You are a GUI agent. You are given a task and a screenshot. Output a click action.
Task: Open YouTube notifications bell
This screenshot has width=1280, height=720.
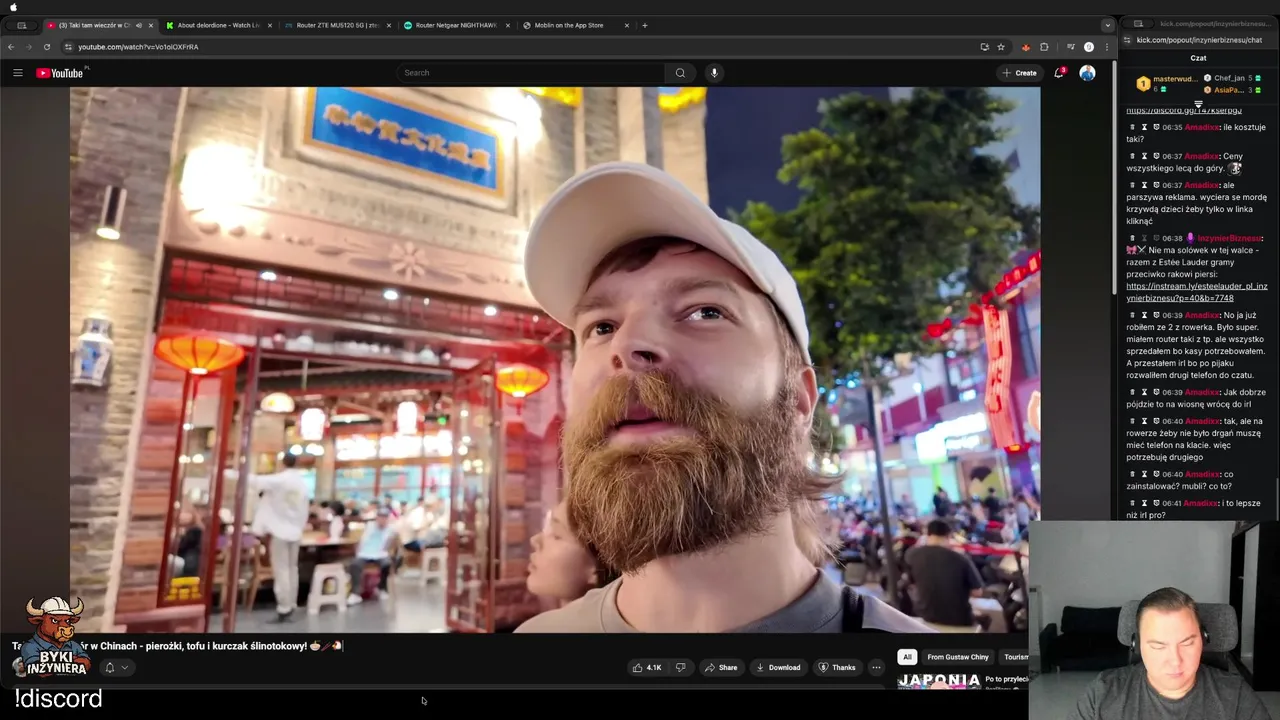click(1059, 72)
